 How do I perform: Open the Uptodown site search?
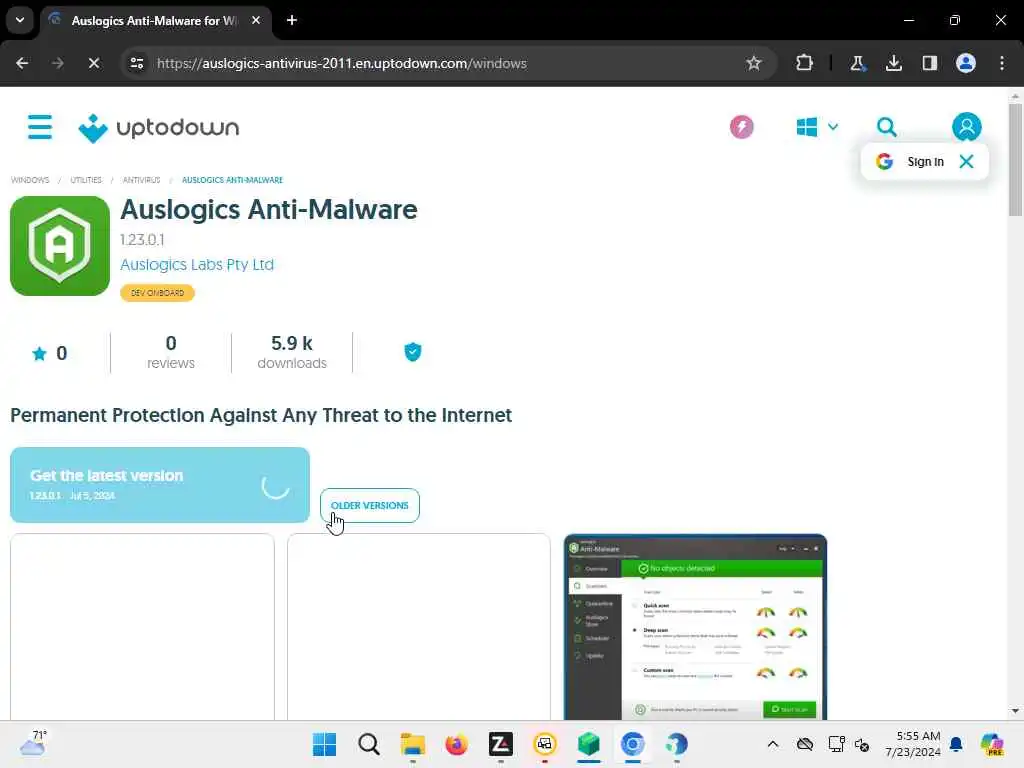tap(886, 127)
